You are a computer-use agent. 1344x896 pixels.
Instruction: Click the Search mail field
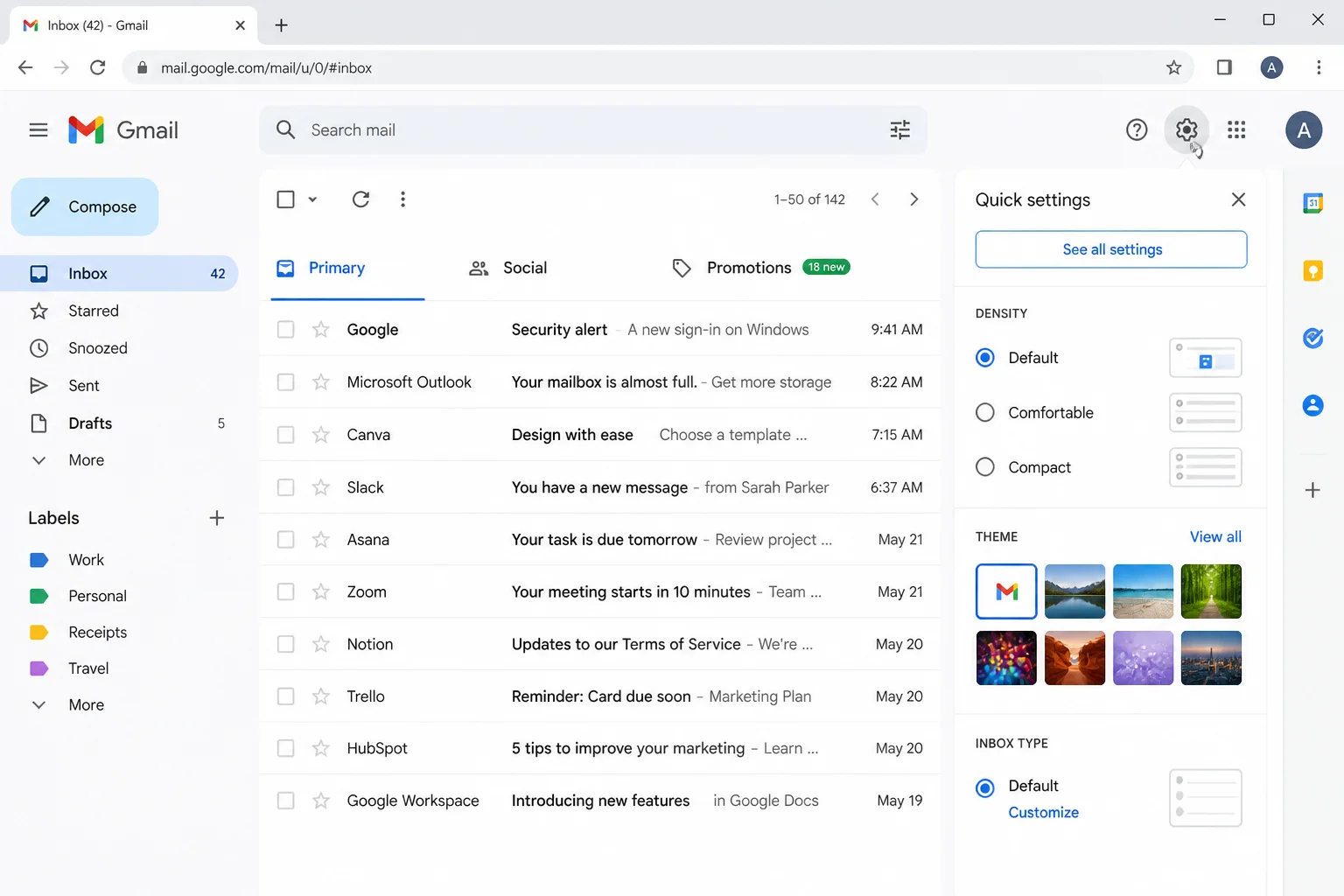[x=593, y=130]
